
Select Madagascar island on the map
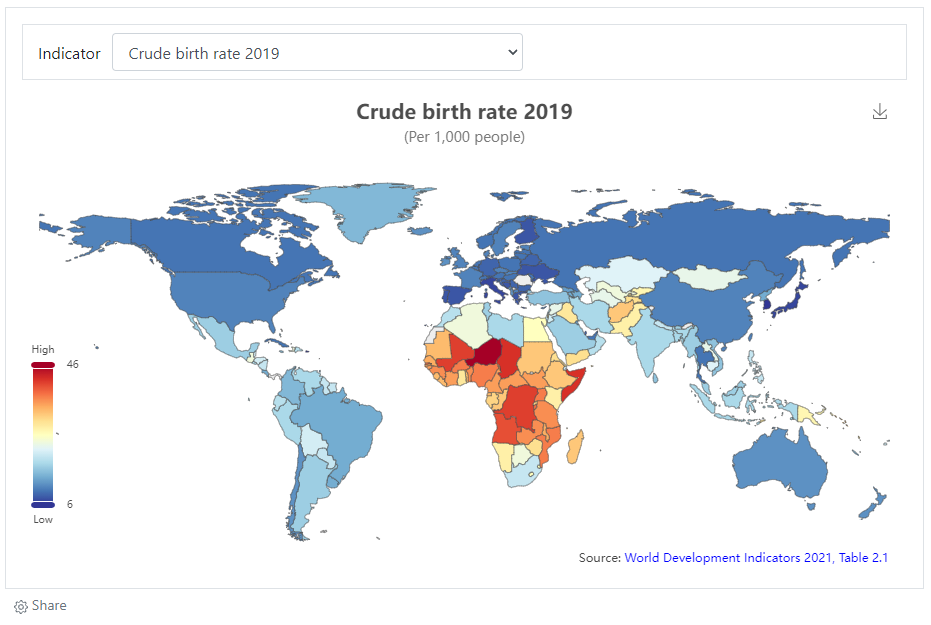(x=575, y=447)
